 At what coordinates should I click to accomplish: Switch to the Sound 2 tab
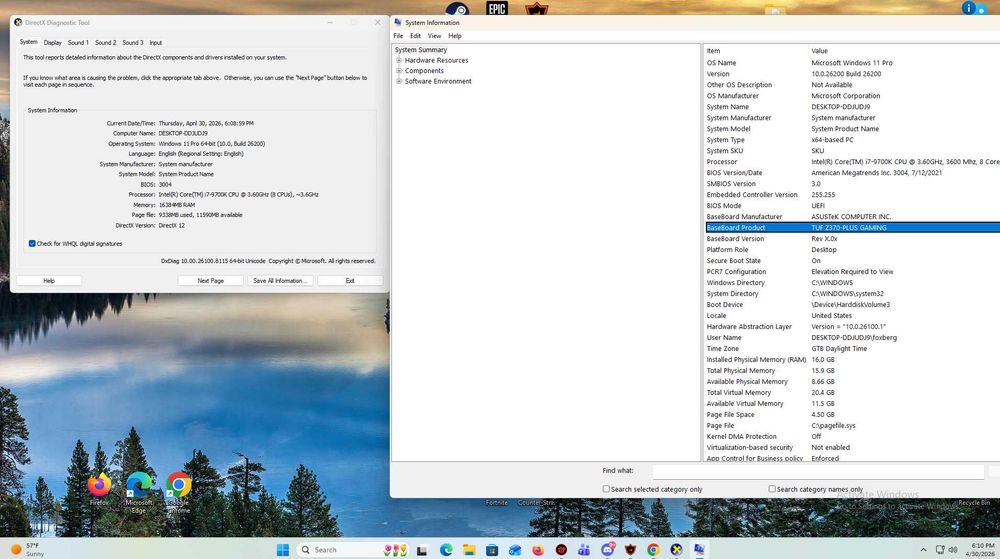pos(105,43)
